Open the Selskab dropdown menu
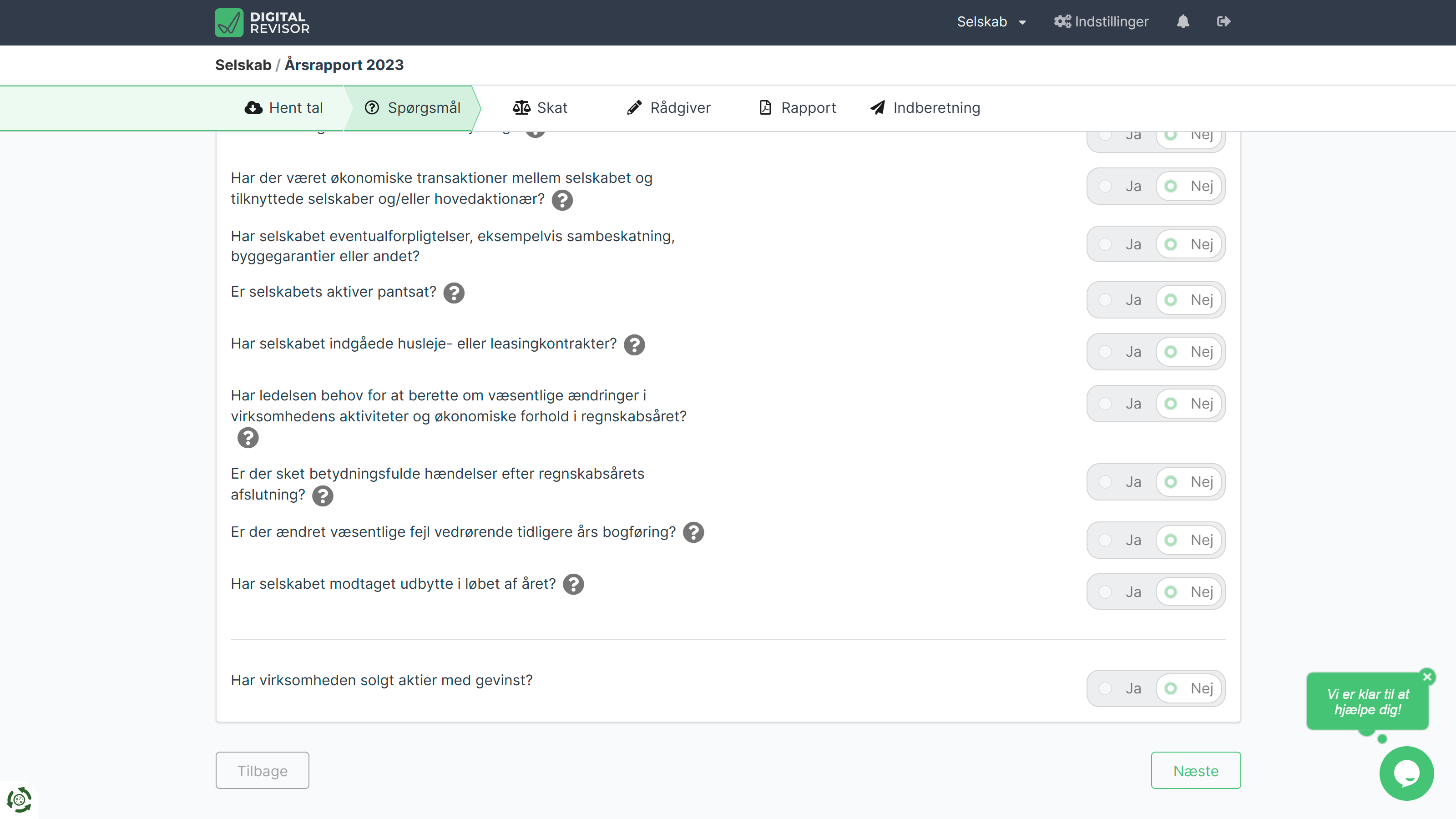Screen dimensions: 1456x819 tap(991, 21)
